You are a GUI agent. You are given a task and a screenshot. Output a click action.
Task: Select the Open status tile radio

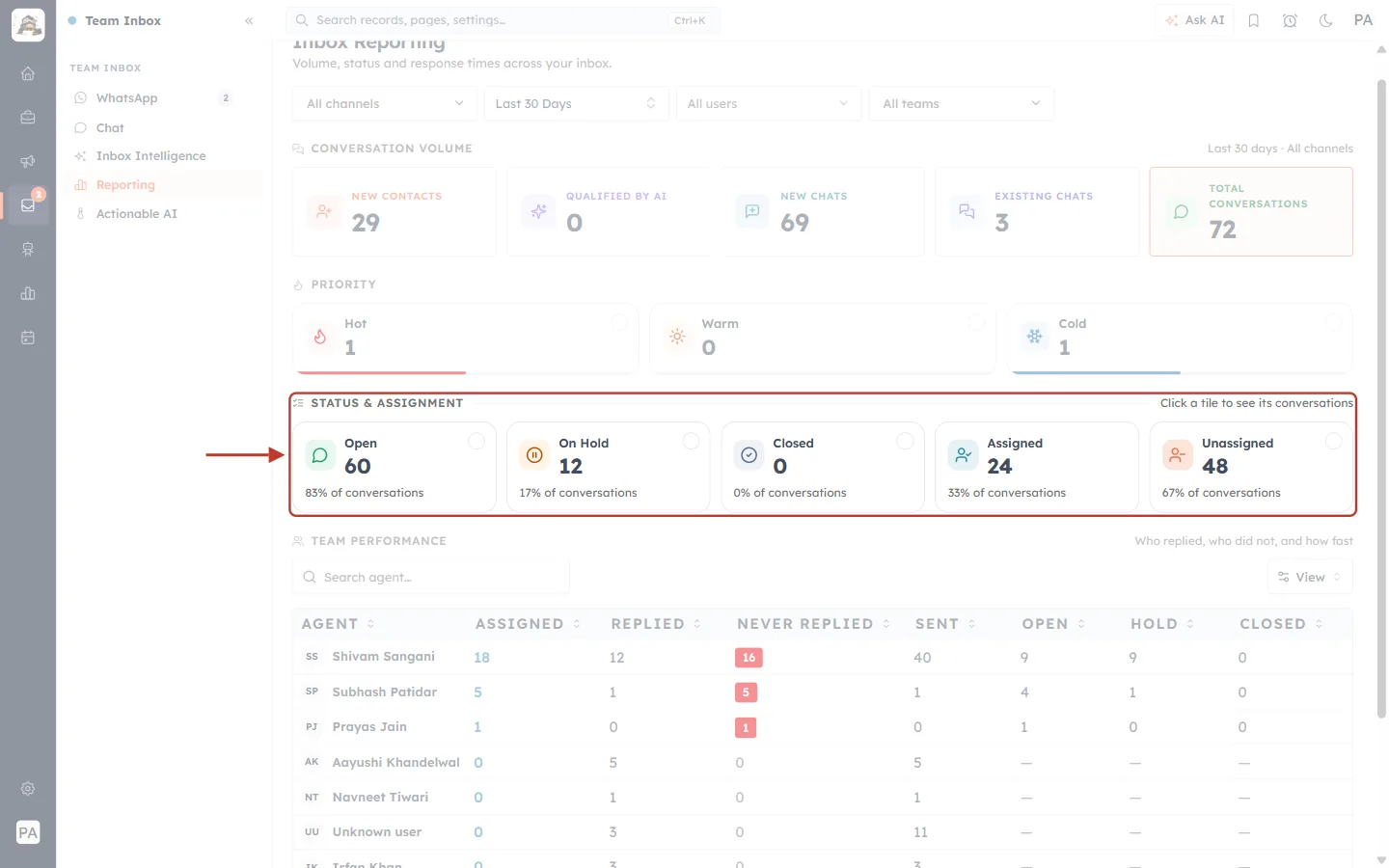[x=477, y=441]
